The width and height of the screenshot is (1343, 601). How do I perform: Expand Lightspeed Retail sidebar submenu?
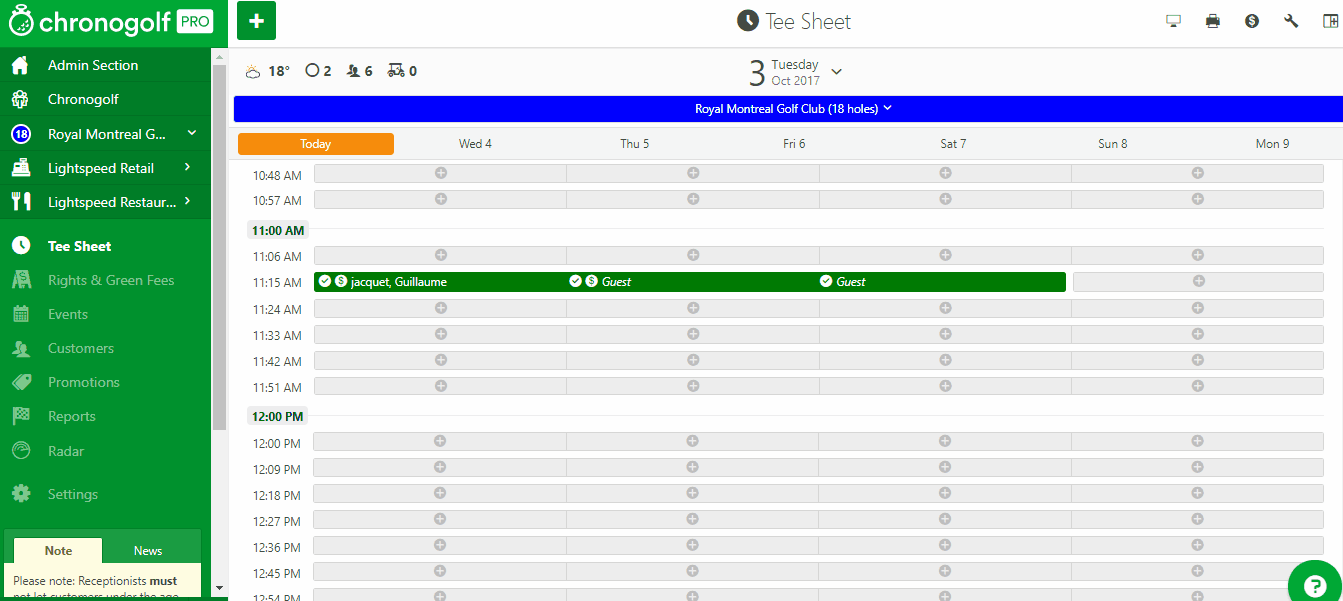click(187, 168)
